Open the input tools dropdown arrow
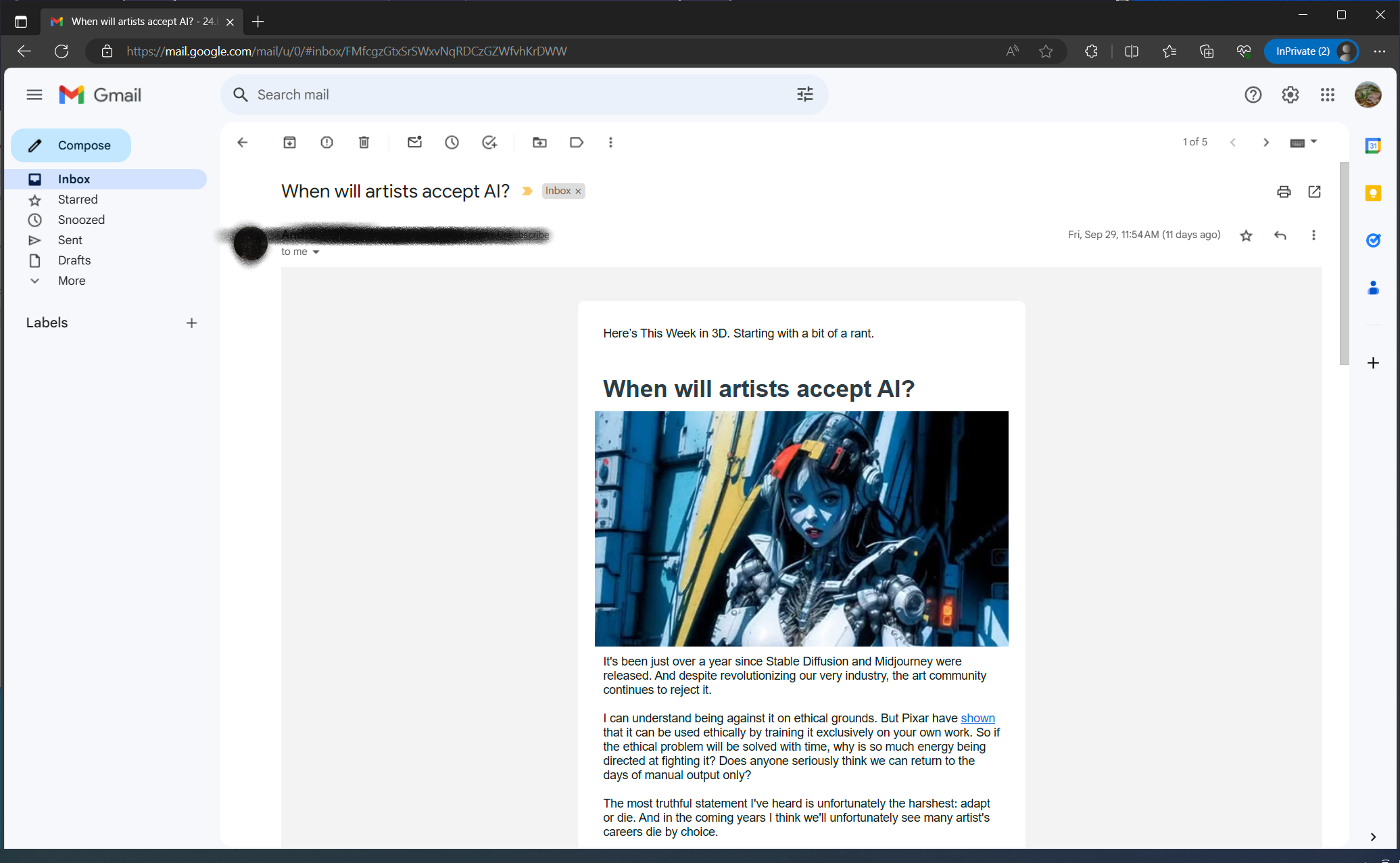1400x863 pixels. [1313, 142]
